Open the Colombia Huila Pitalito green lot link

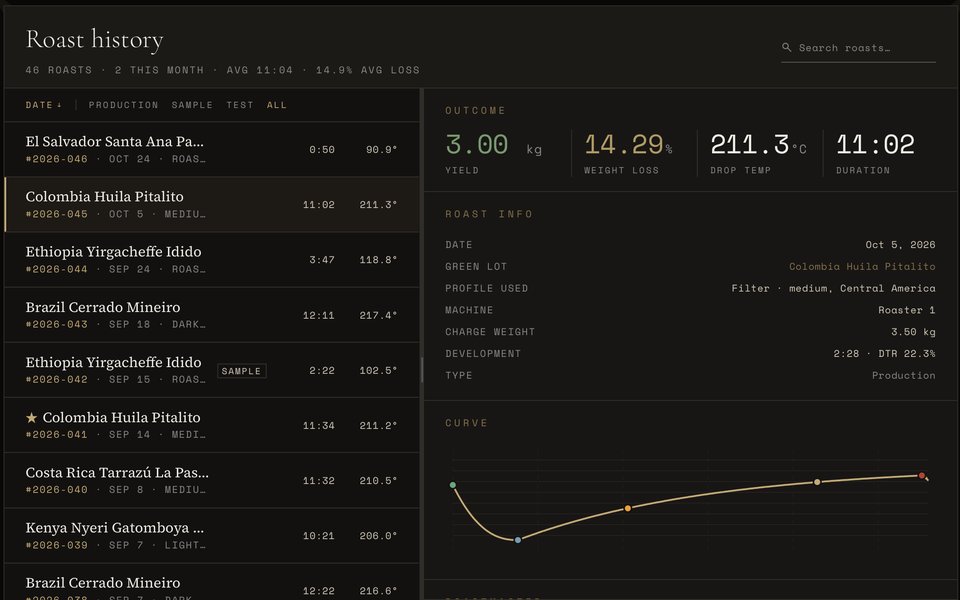861,266
